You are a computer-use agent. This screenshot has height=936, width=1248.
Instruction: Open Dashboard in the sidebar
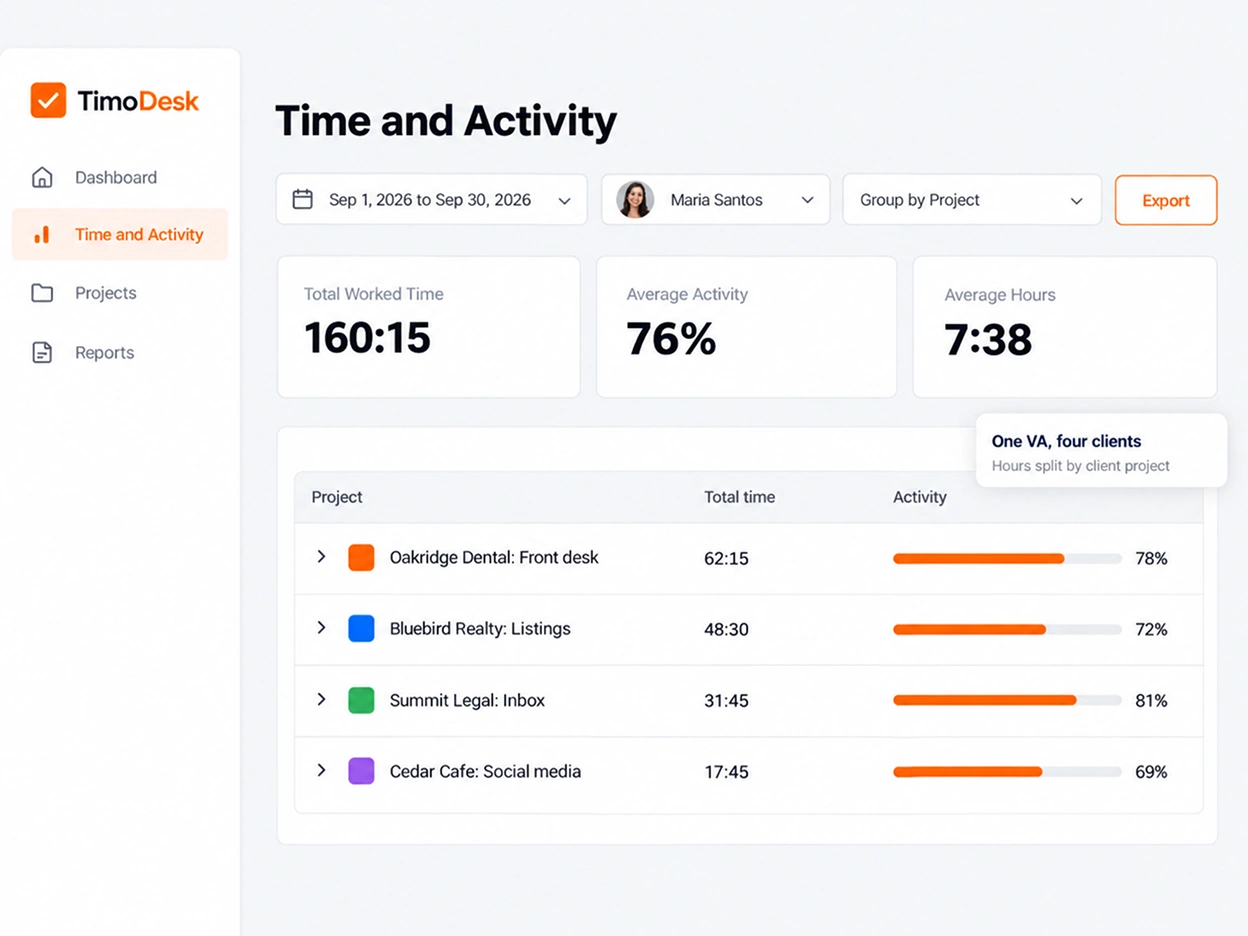[120, 177]
